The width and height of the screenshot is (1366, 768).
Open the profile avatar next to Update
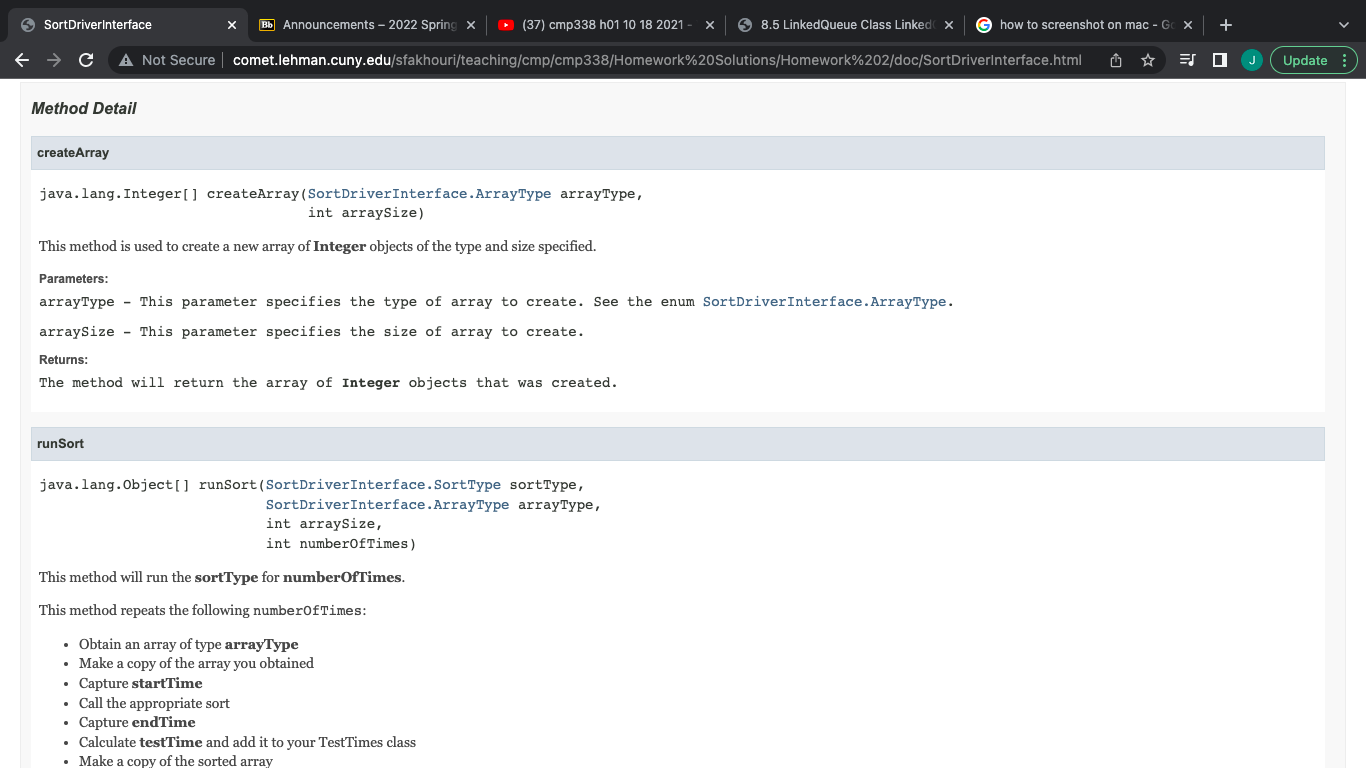(1251, 60)
